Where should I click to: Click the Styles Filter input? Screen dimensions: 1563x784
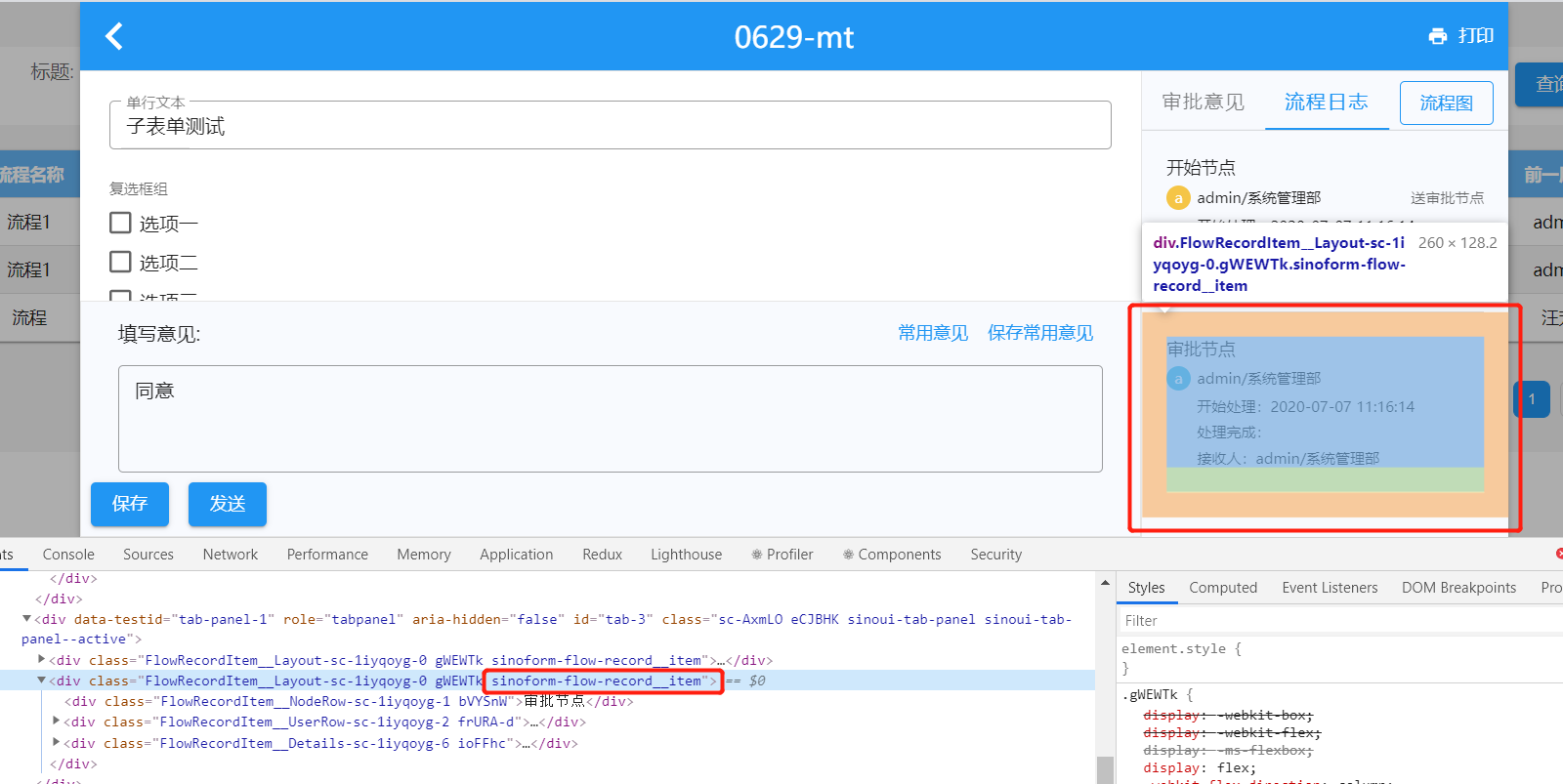click(x=1338, y=621)
